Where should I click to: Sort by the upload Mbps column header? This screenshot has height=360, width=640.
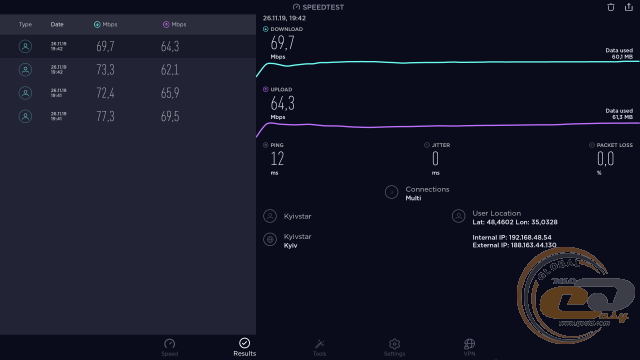[175, 24]
